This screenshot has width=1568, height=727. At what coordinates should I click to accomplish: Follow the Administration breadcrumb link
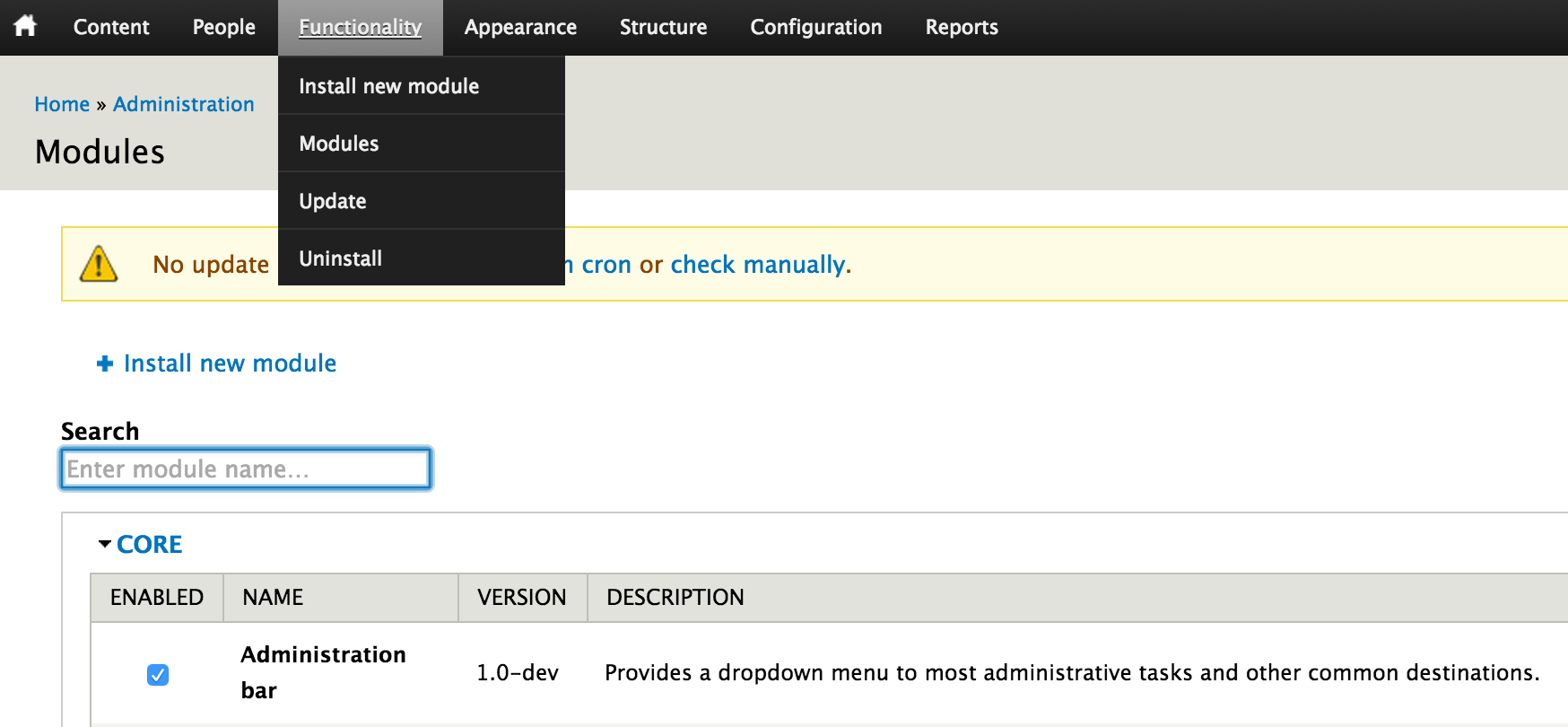pyautogui.click(x=184, y=104)
